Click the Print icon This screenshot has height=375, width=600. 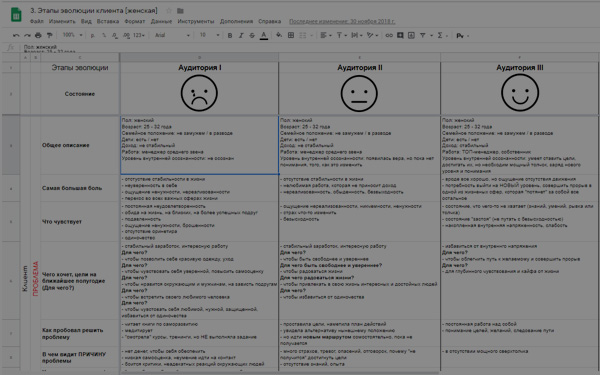38,35
